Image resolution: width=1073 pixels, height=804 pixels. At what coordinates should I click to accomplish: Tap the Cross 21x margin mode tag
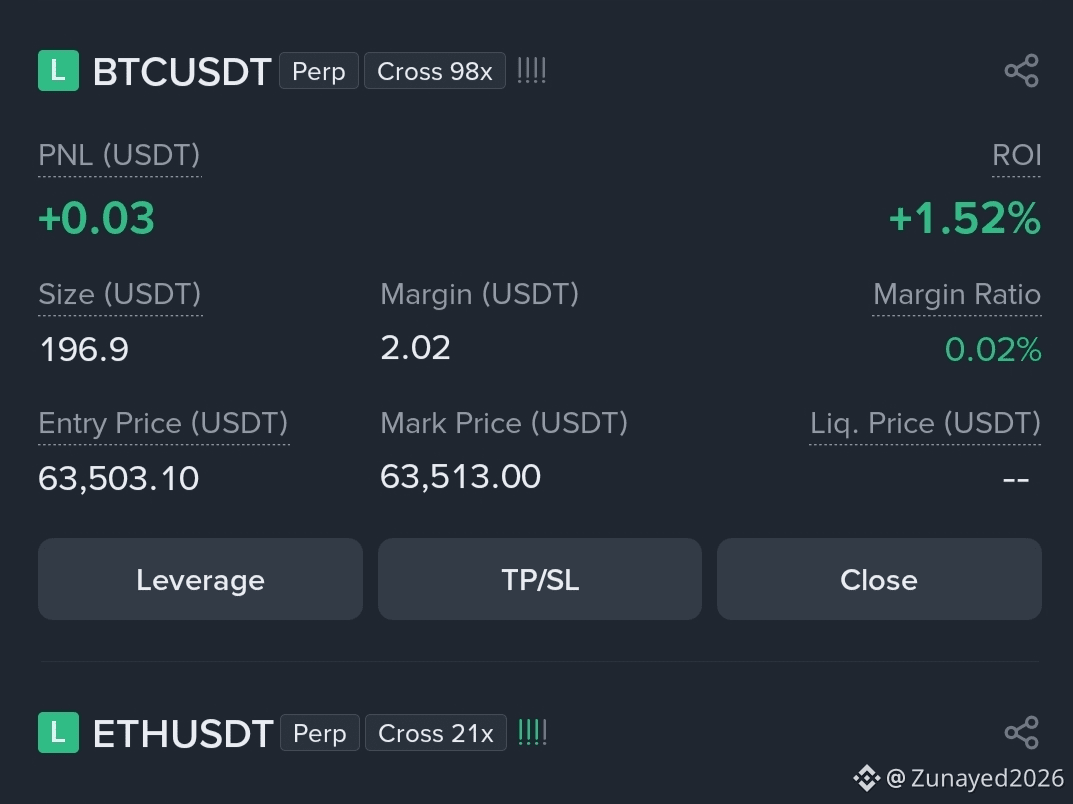(436, 733)
